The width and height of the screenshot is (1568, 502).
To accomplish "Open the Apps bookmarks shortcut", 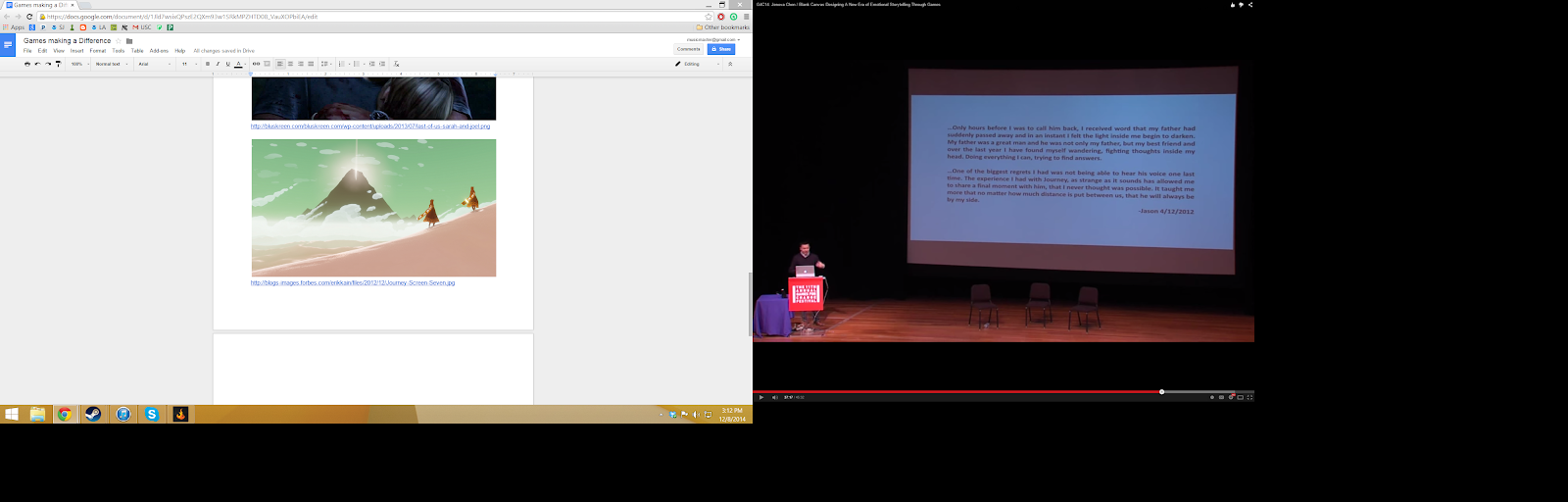I will [14, 27].
